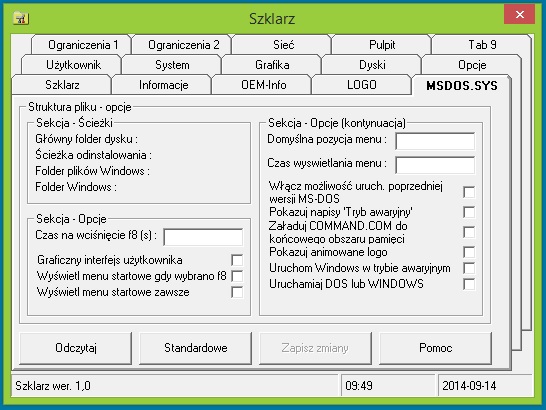Enable 'Graficzny interfejs użytkownika' checkbox
Screen dimensions: 546x410
(237, 260)
